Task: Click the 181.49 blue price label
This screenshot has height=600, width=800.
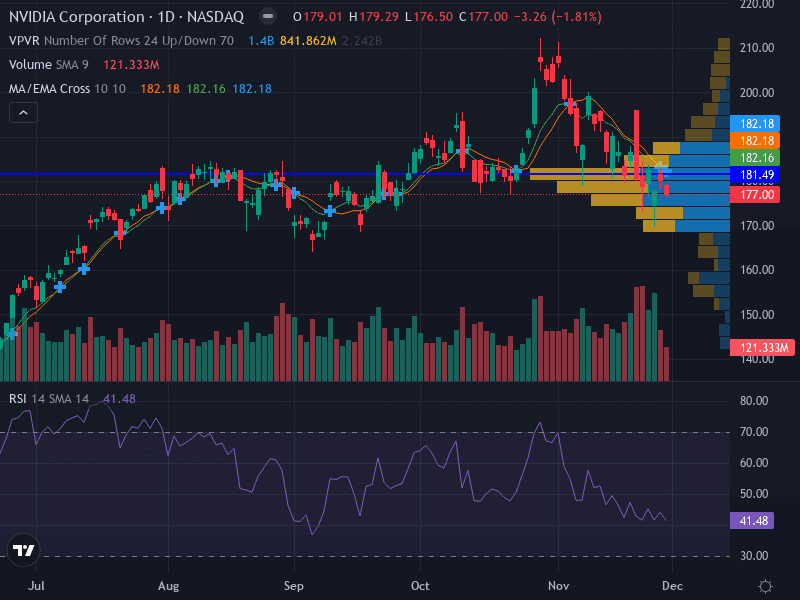Action: pos(755,175)
